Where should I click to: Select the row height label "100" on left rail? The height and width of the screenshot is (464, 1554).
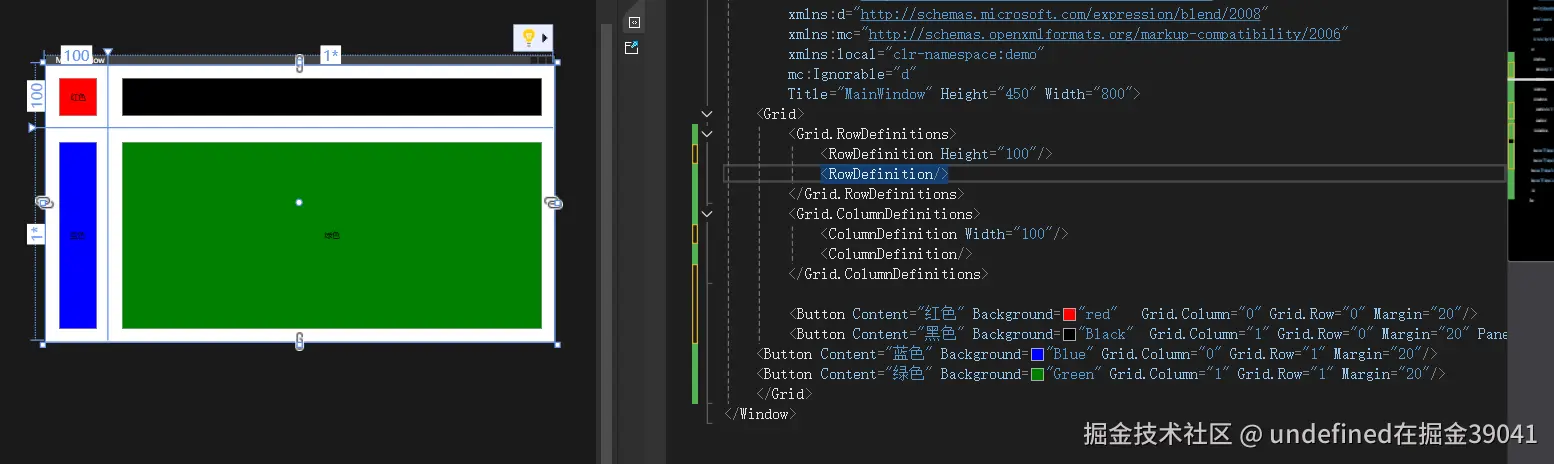point(36,95)
